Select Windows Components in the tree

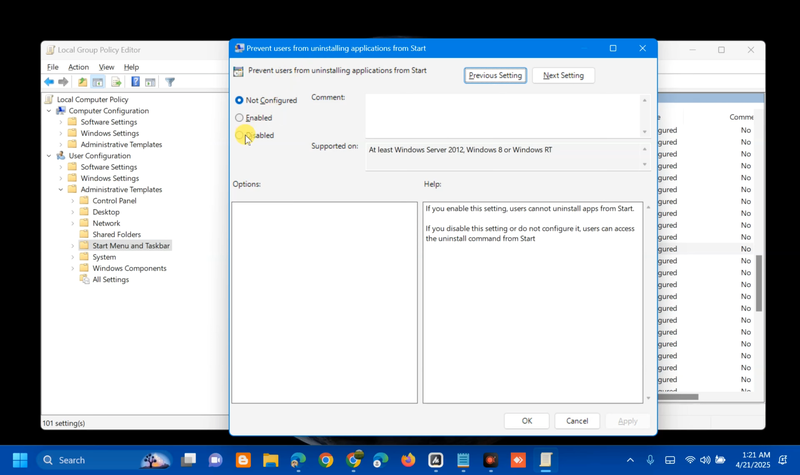129,268
